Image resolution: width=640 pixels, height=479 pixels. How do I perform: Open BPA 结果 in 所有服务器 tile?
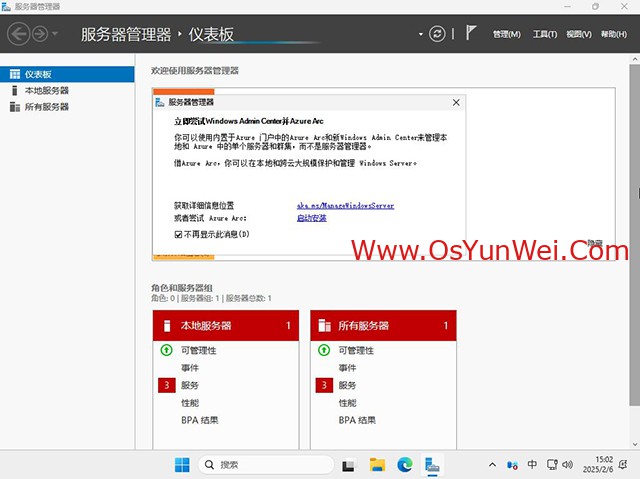click(x=357, y=420)
